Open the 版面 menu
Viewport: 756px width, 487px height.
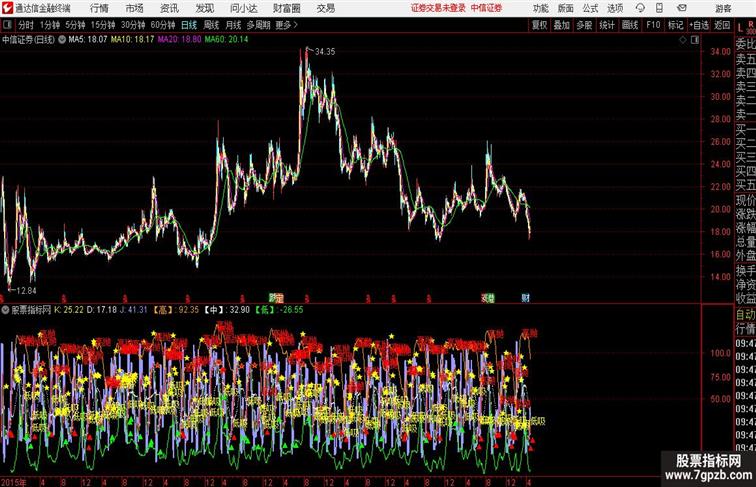[565, 8]
